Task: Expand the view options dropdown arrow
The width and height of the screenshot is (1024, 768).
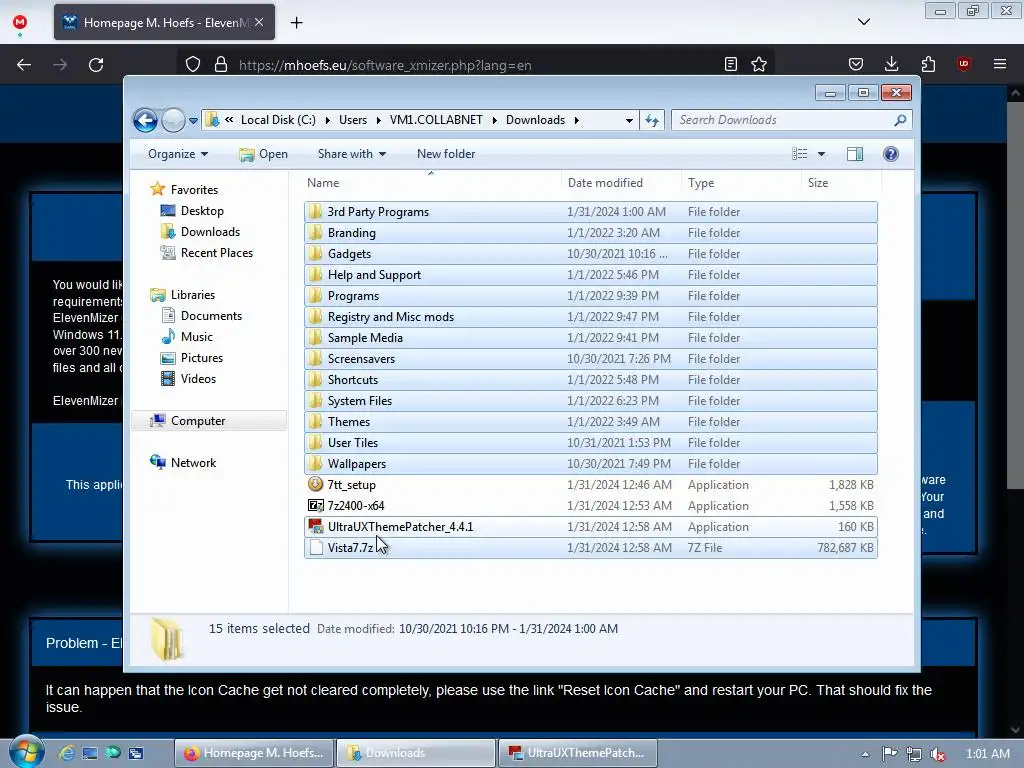Action: tap(822, 154)
